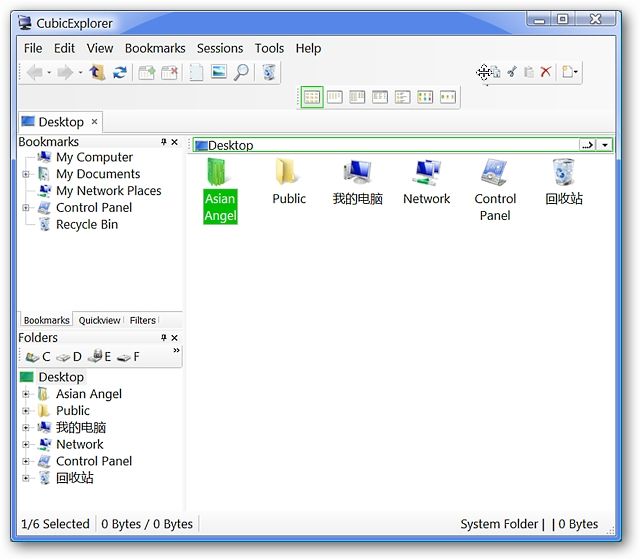Viewport: 640px width, 560px height.
Task: Show more drives with chevron
Action: pyautogui.click(x=176, y=350)
